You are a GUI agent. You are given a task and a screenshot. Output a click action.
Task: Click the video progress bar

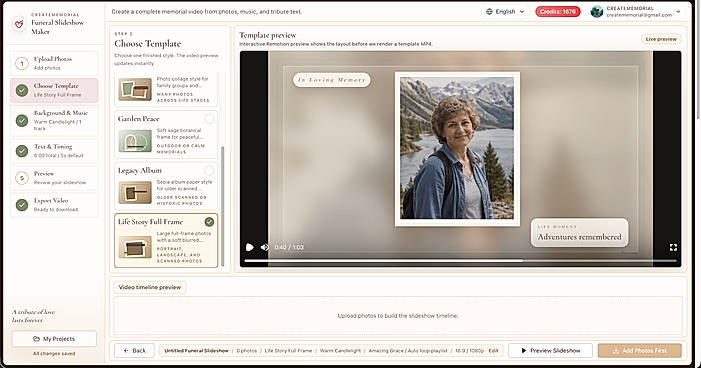[x=460, y=261]
